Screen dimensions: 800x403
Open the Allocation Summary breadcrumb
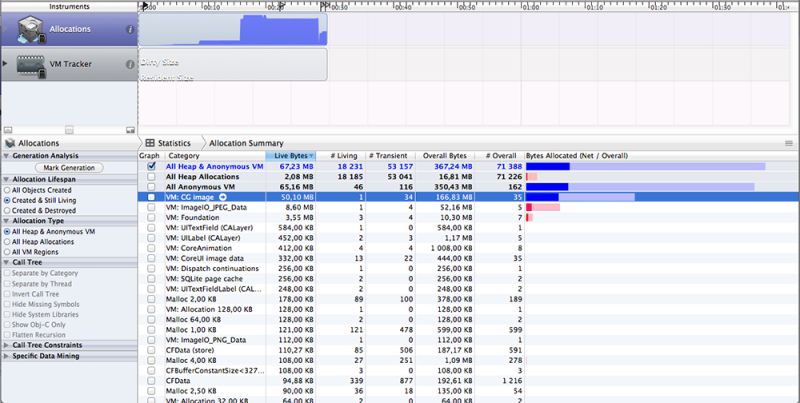click(x=246, y=143)
